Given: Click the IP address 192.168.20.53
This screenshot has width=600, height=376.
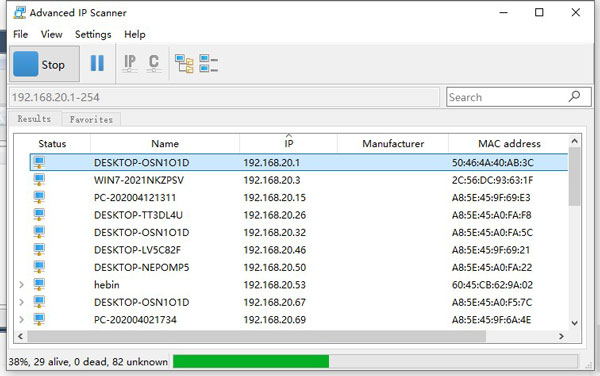Looking at the screenshot, I should point(275,285).
